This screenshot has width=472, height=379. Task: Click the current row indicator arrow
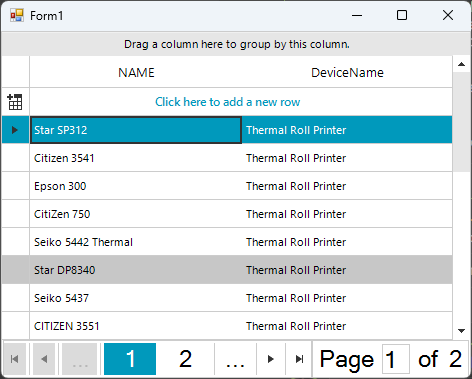pyautogui.click(x=15, y=130)
